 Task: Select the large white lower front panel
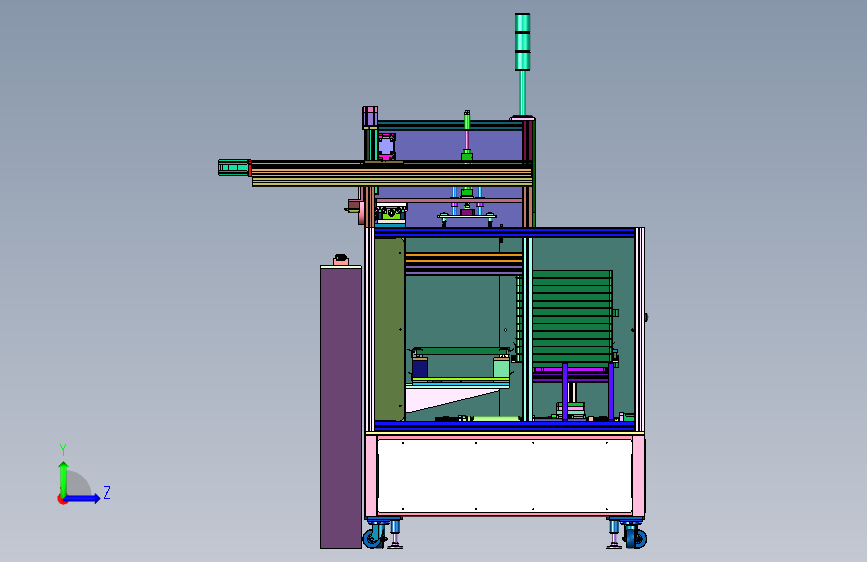pyautogui.click(x=505, y=476)
